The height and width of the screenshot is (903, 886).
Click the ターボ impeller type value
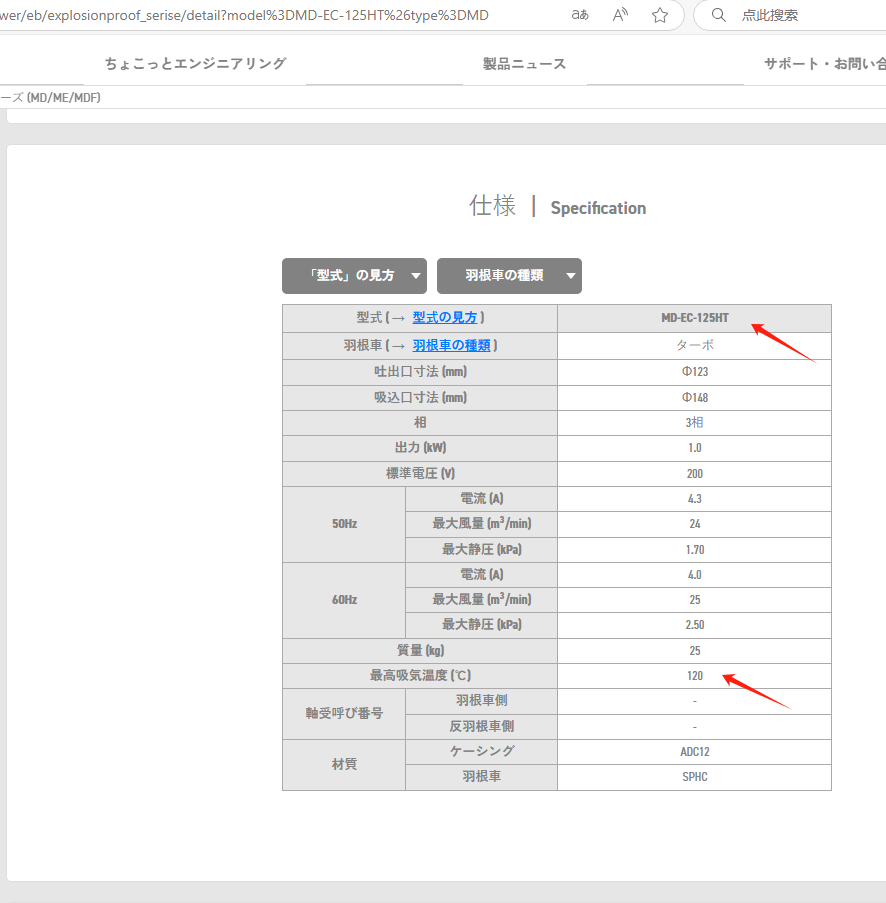(x=694, y=345)
